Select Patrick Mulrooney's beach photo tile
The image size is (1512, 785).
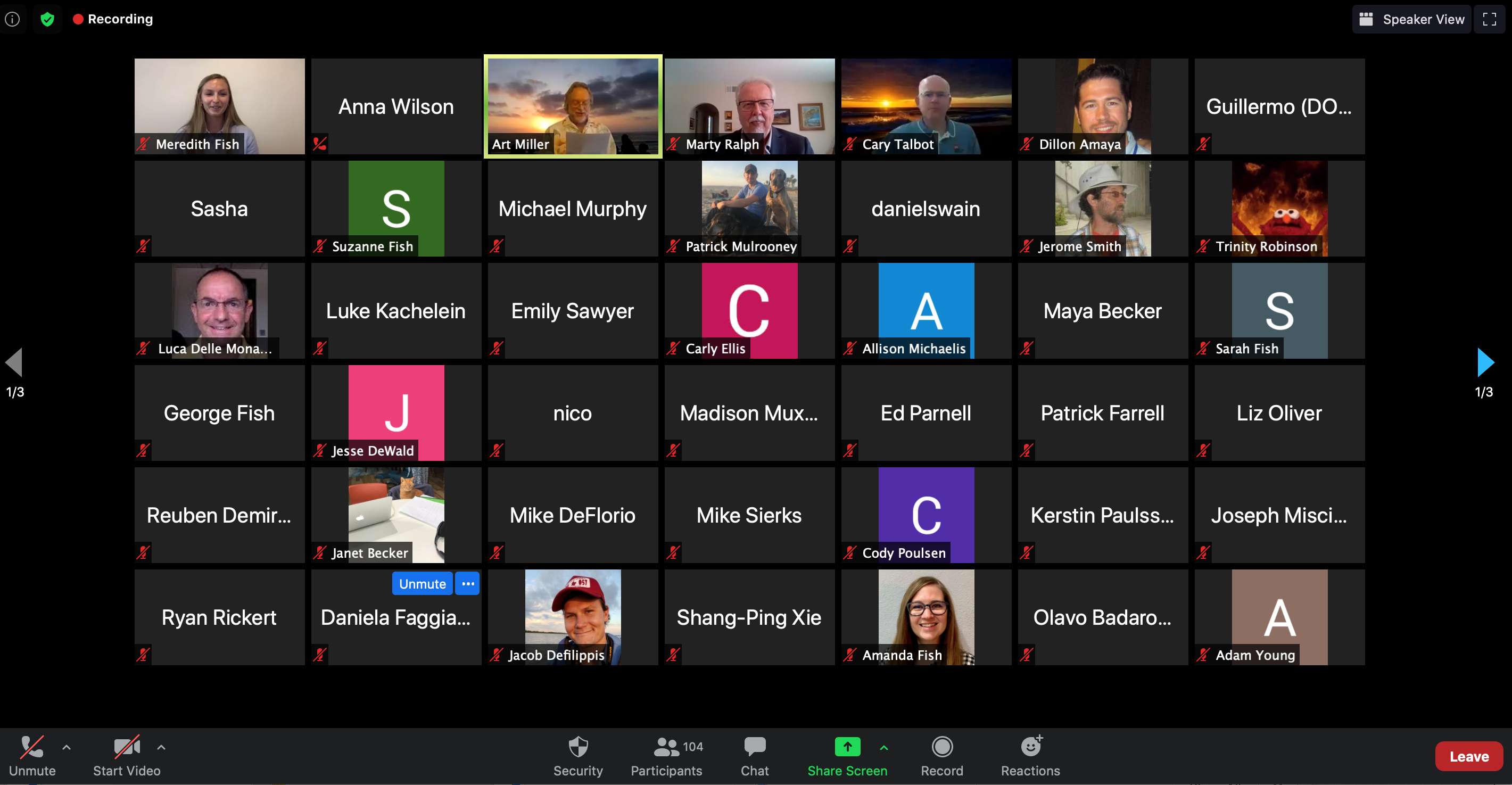coord(749,209)
